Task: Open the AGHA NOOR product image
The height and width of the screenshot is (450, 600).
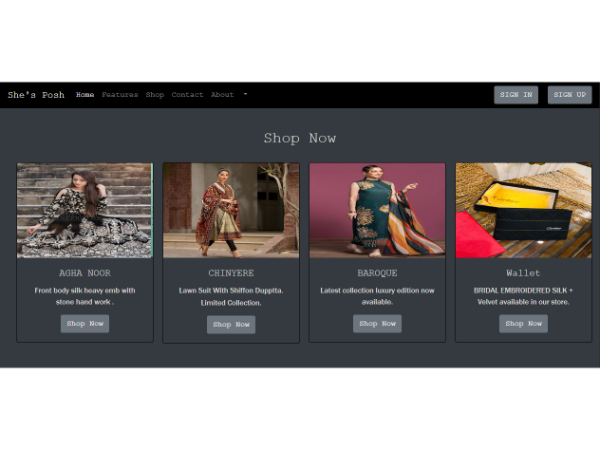Action: 85,210
